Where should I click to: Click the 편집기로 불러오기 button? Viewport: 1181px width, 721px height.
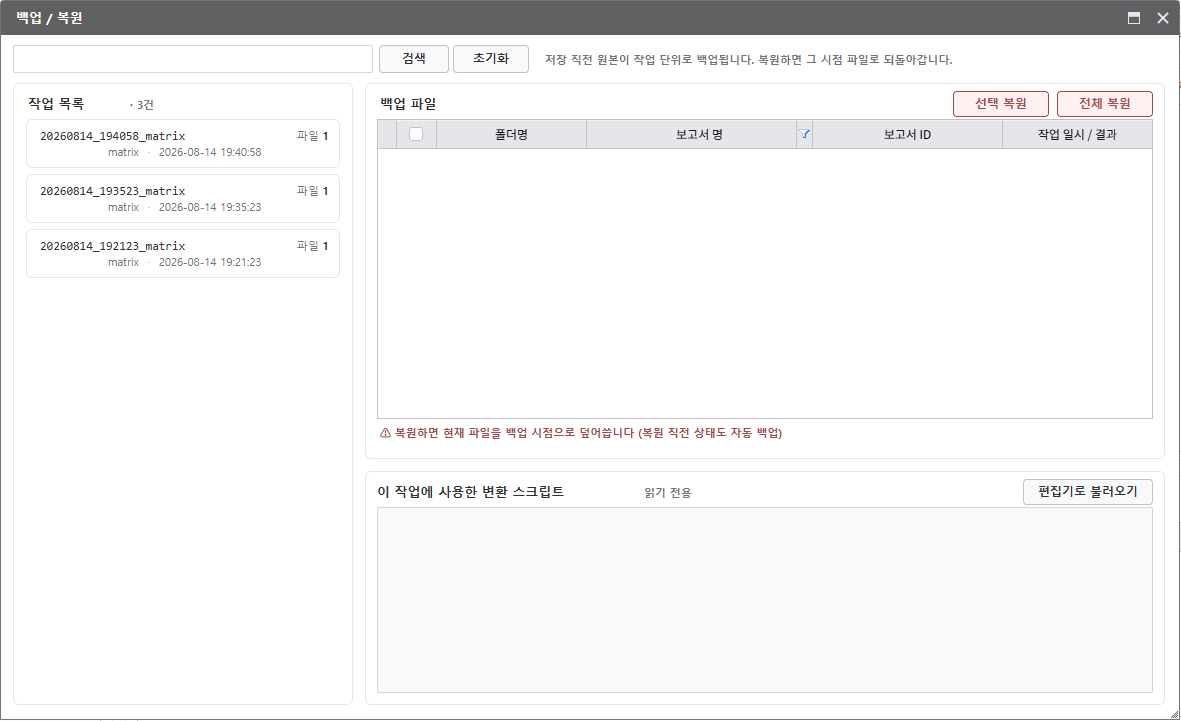click(x=1088, y=491)
